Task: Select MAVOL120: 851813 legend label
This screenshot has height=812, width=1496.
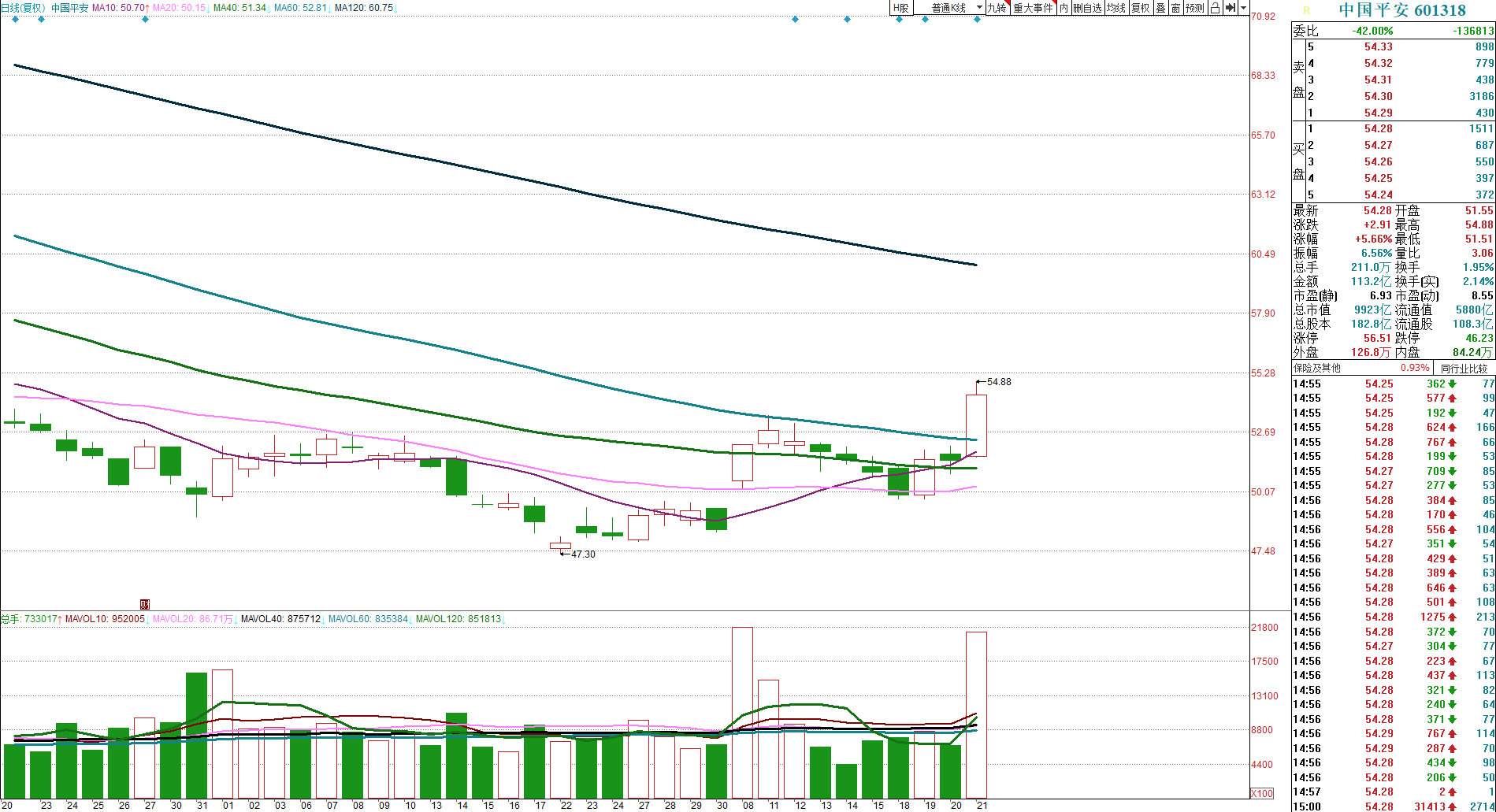Action: point(459,619)
